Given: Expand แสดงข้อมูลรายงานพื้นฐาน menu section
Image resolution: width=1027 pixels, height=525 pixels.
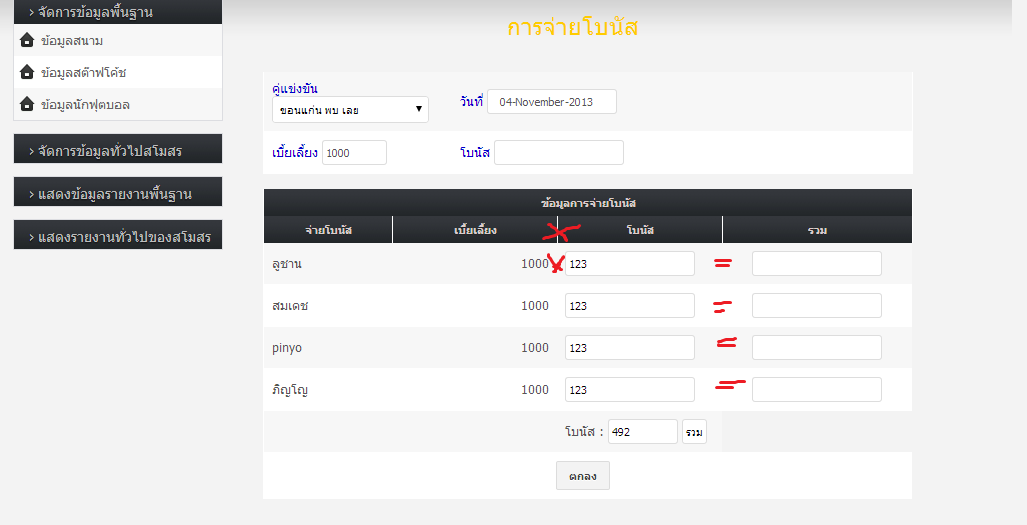Looking at the screenshot, I should (118, 192).
